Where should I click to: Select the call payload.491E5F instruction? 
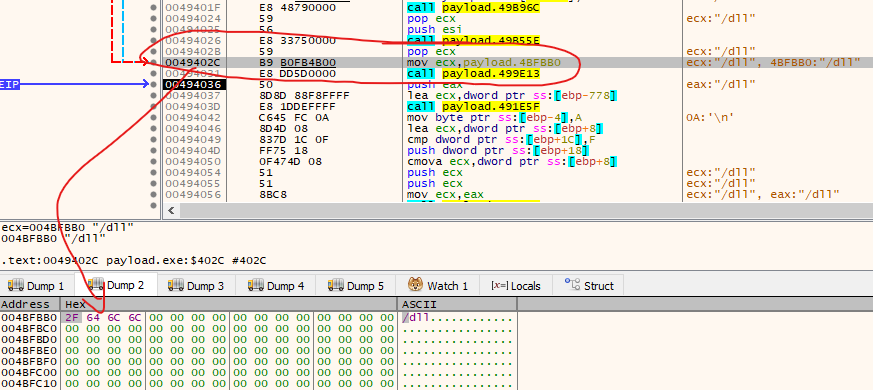473,106
